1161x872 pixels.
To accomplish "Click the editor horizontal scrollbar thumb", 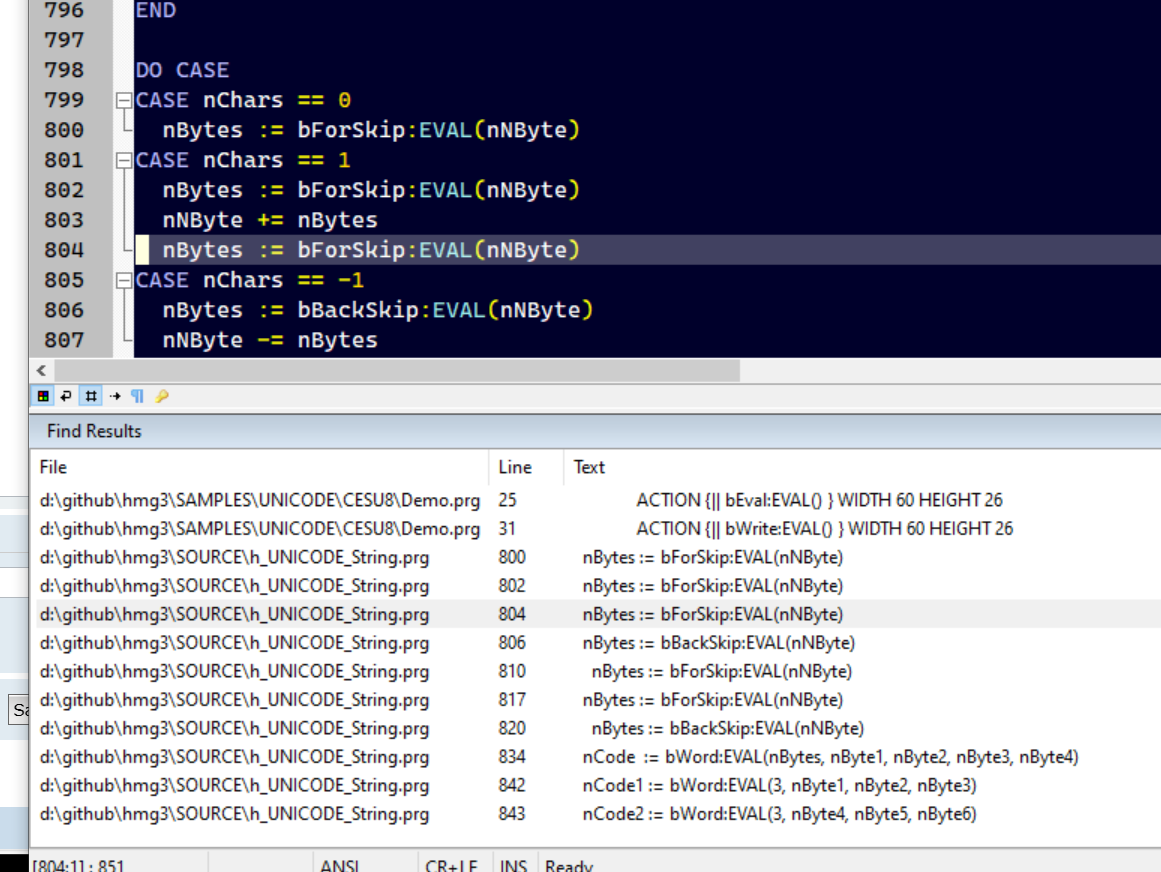I will [x=397, y=370].
